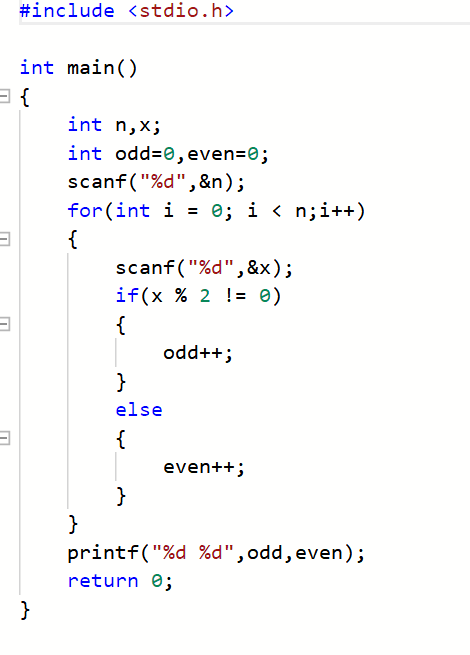470x655 pixels.
Task: Click the else keyword
Action: 139,410
